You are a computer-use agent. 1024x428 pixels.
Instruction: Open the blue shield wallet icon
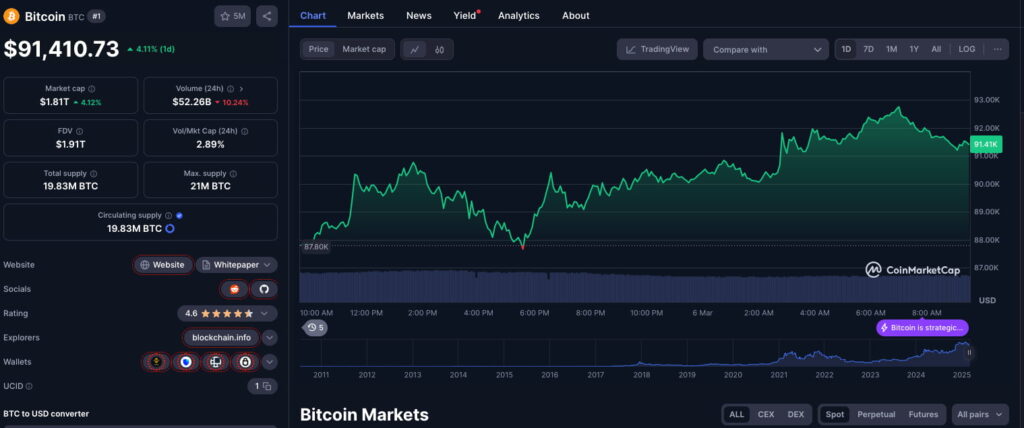186,361
